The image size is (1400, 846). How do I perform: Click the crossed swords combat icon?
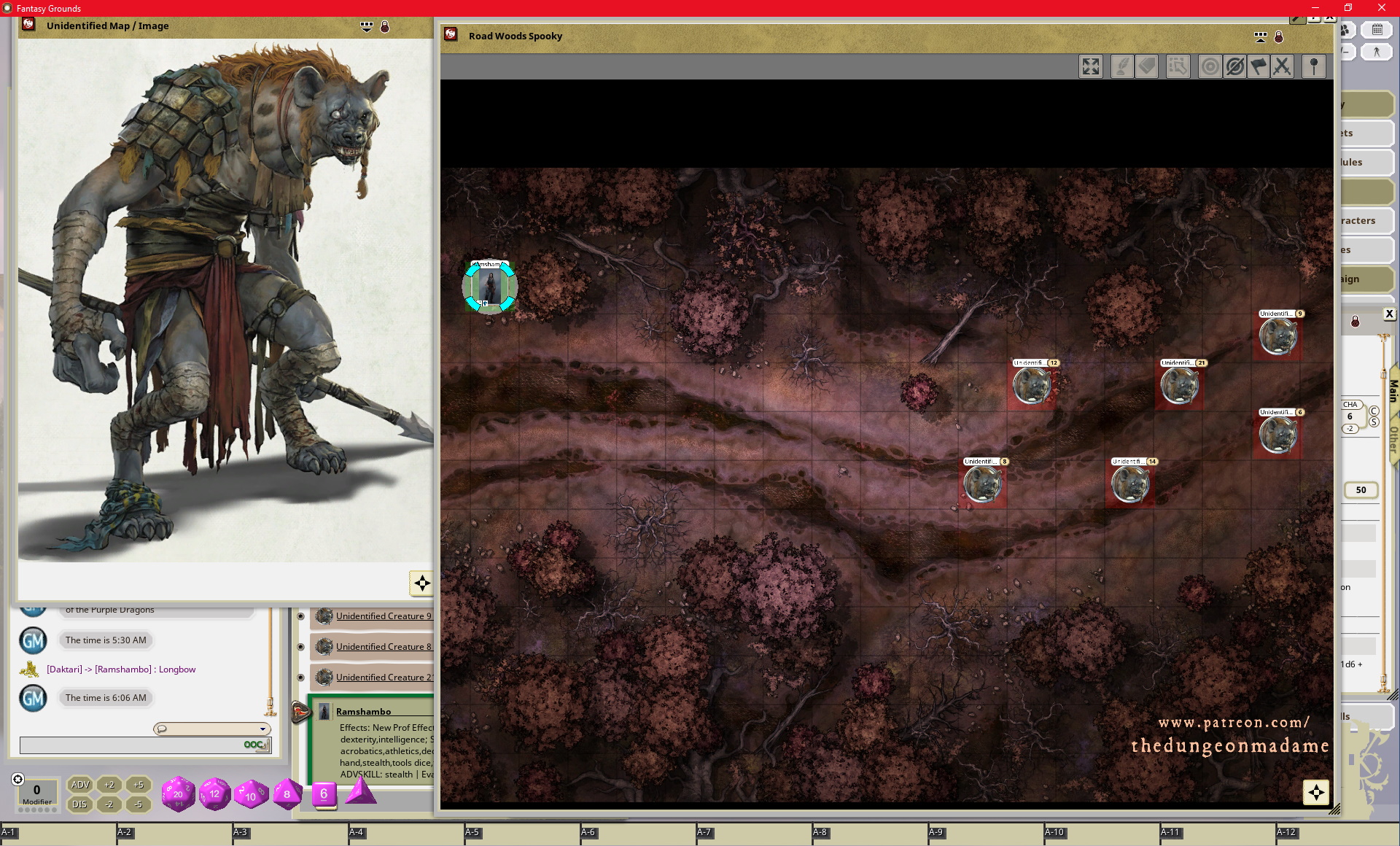(x=1282, y=67)
